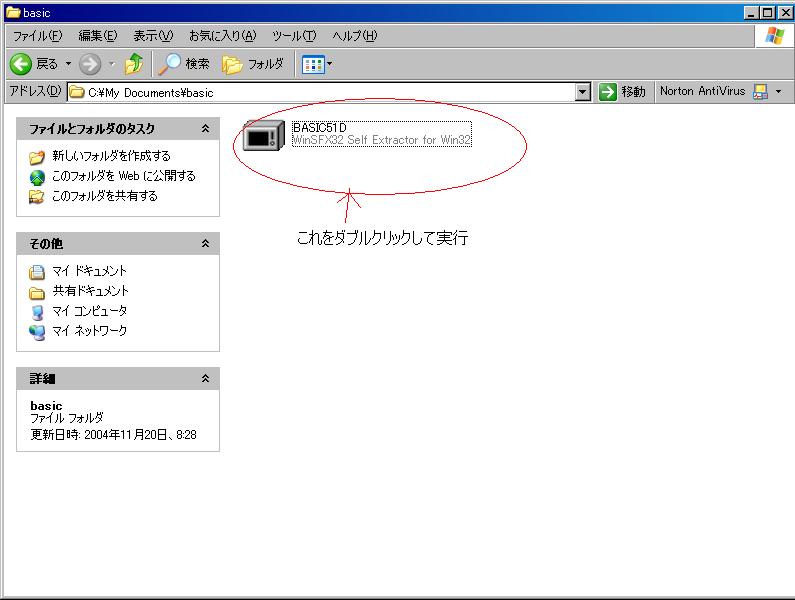Click the Web publish globe icon
The image size is (795, 600).
click(x=37, y=177)
